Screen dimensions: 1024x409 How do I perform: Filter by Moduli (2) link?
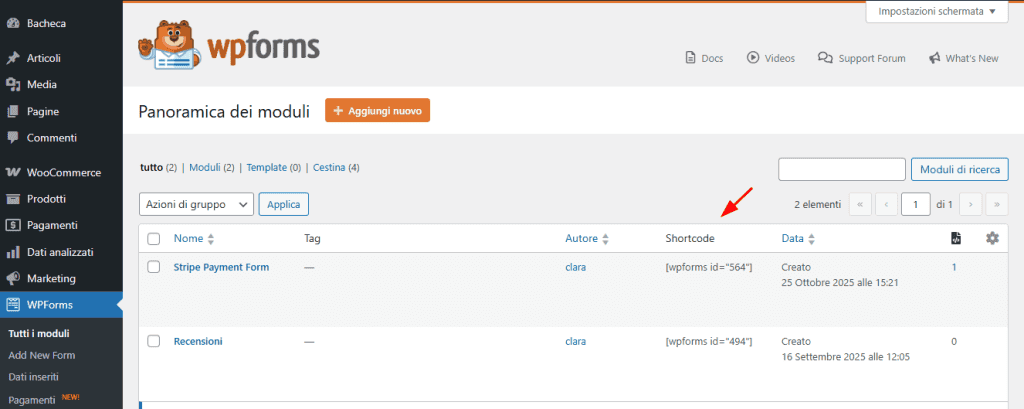click(212, 167)
